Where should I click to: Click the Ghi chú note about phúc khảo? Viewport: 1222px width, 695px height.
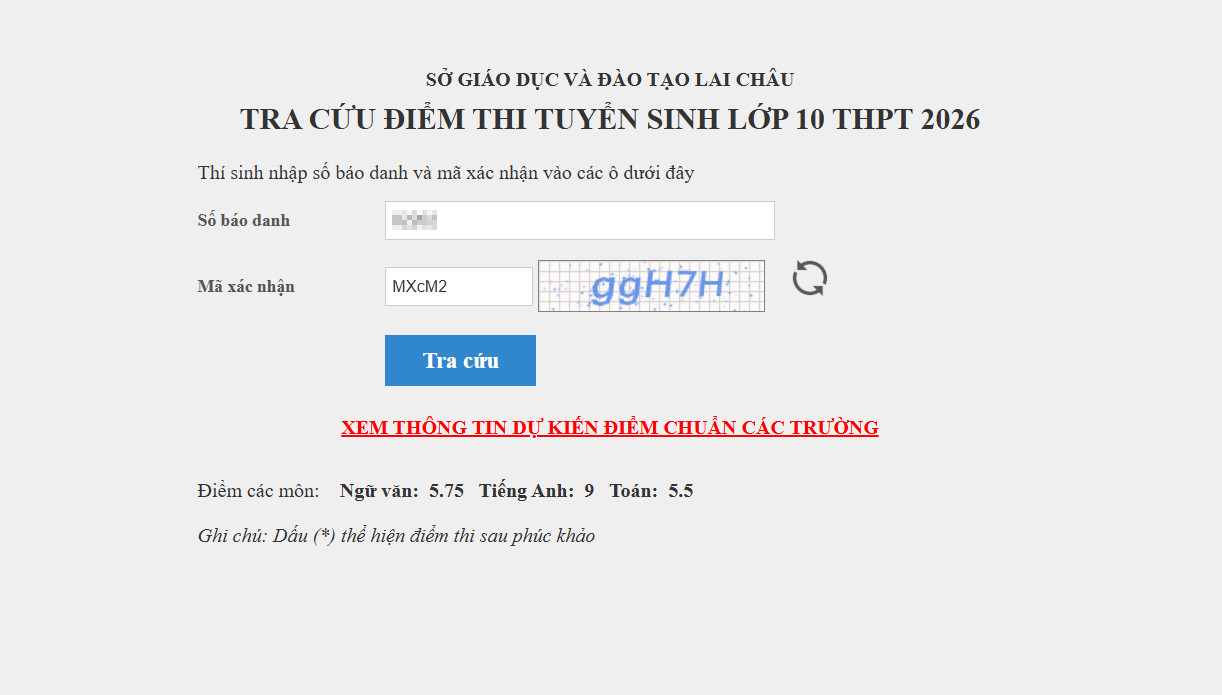(396, 536)
